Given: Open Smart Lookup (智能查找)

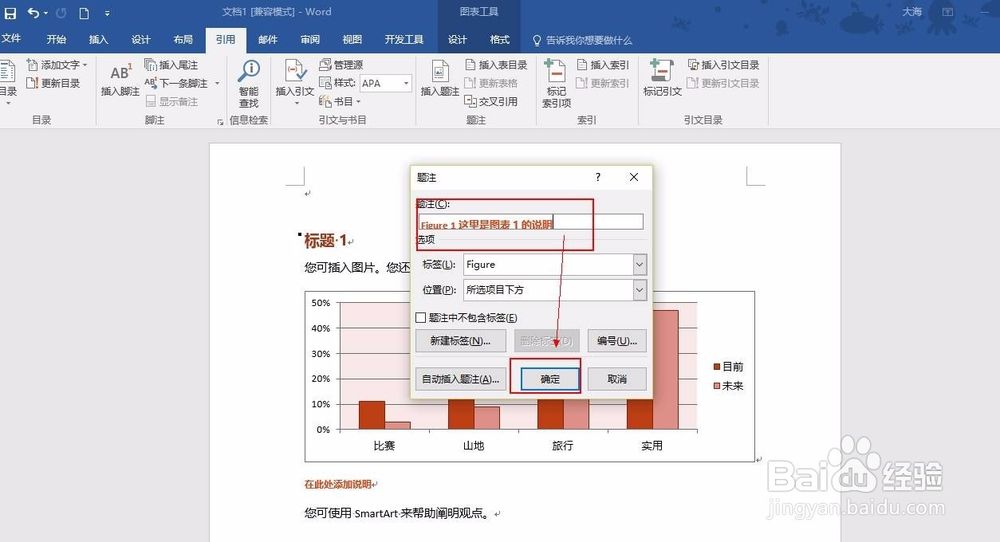Looking at the screenshot, I should point(249,84).
